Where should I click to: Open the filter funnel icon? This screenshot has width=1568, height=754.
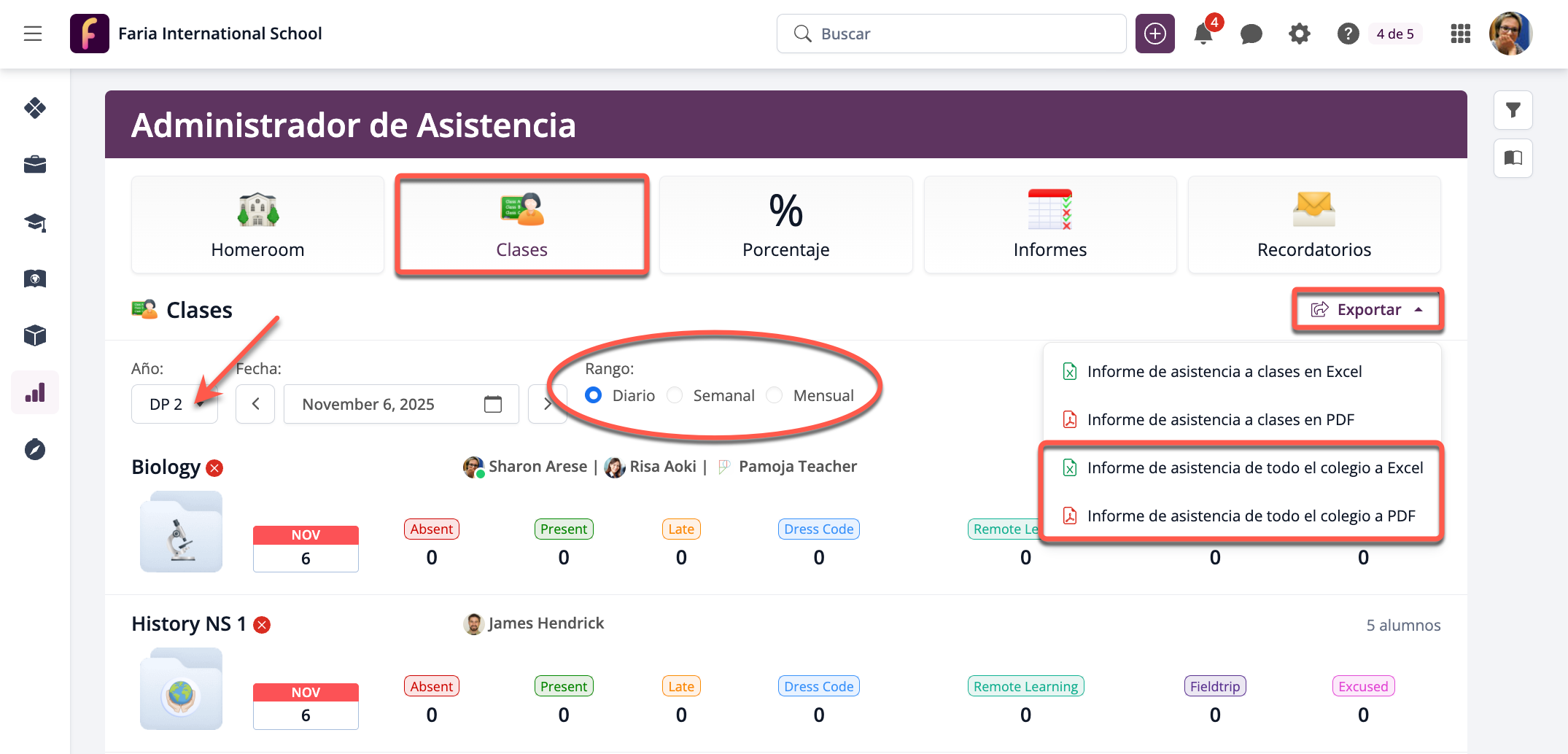pos(1513,110)
